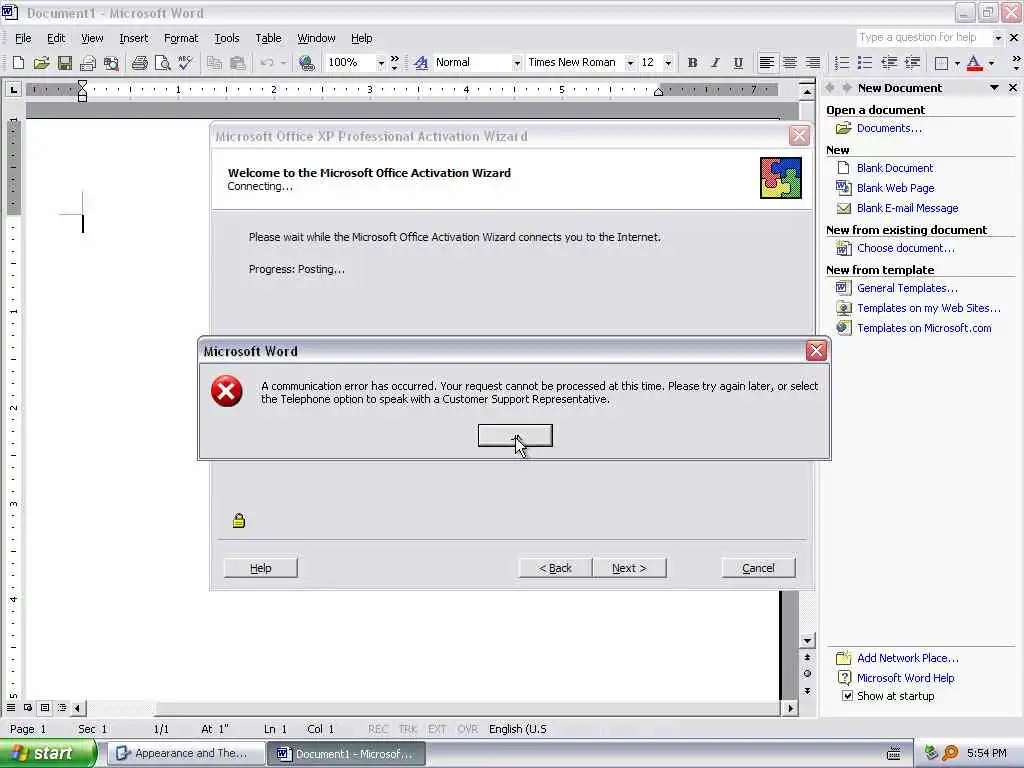Click the Outside Border icon
The height and width of the screenshot is (768, 1024).
941,63
